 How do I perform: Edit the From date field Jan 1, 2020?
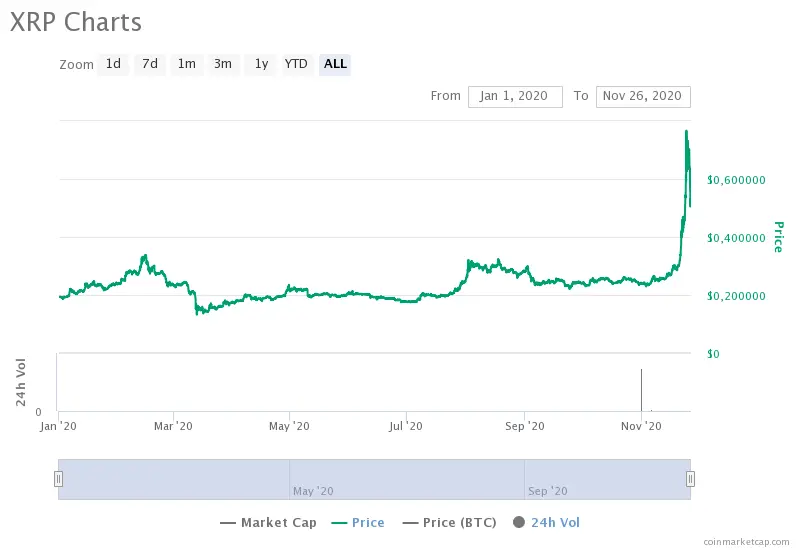(515, 96)
